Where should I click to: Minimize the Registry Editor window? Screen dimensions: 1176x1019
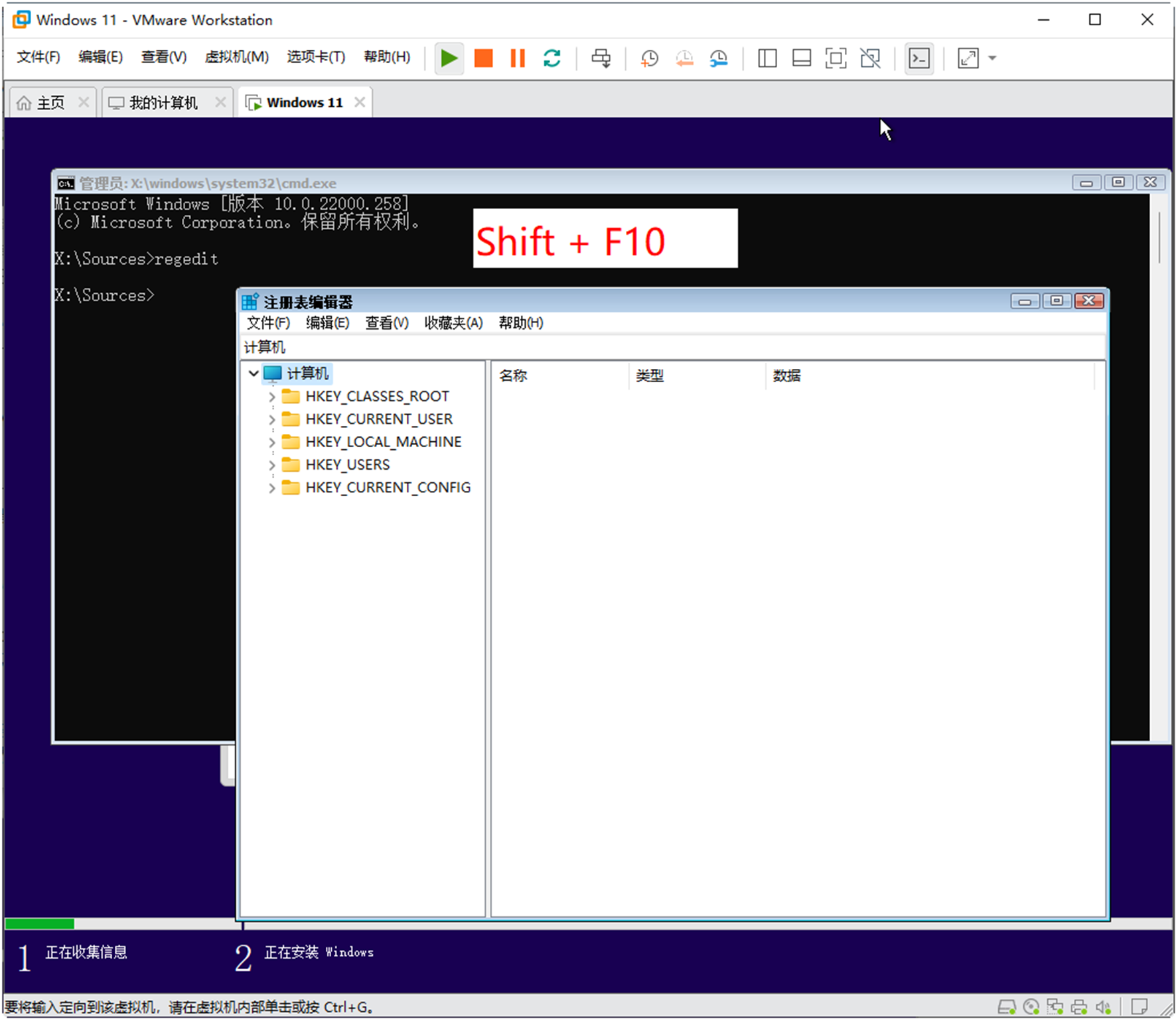1025,301
